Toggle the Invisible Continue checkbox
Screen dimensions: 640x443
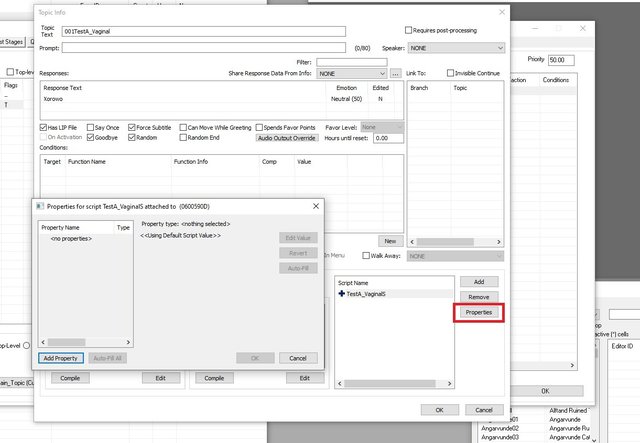pos(450,73)
